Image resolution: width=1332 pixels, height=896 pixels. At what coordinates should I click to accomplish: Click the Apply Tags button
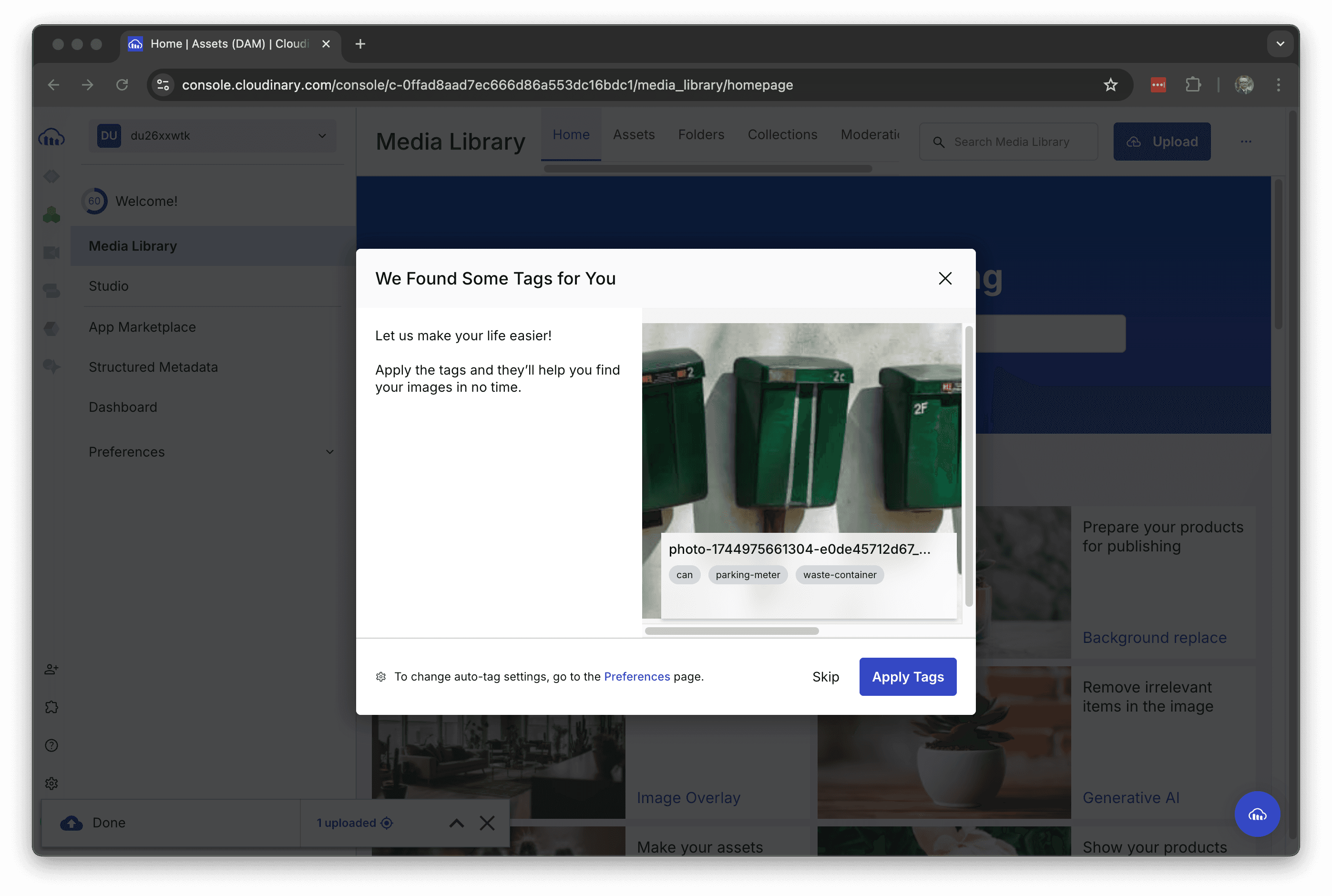[907, 677]
